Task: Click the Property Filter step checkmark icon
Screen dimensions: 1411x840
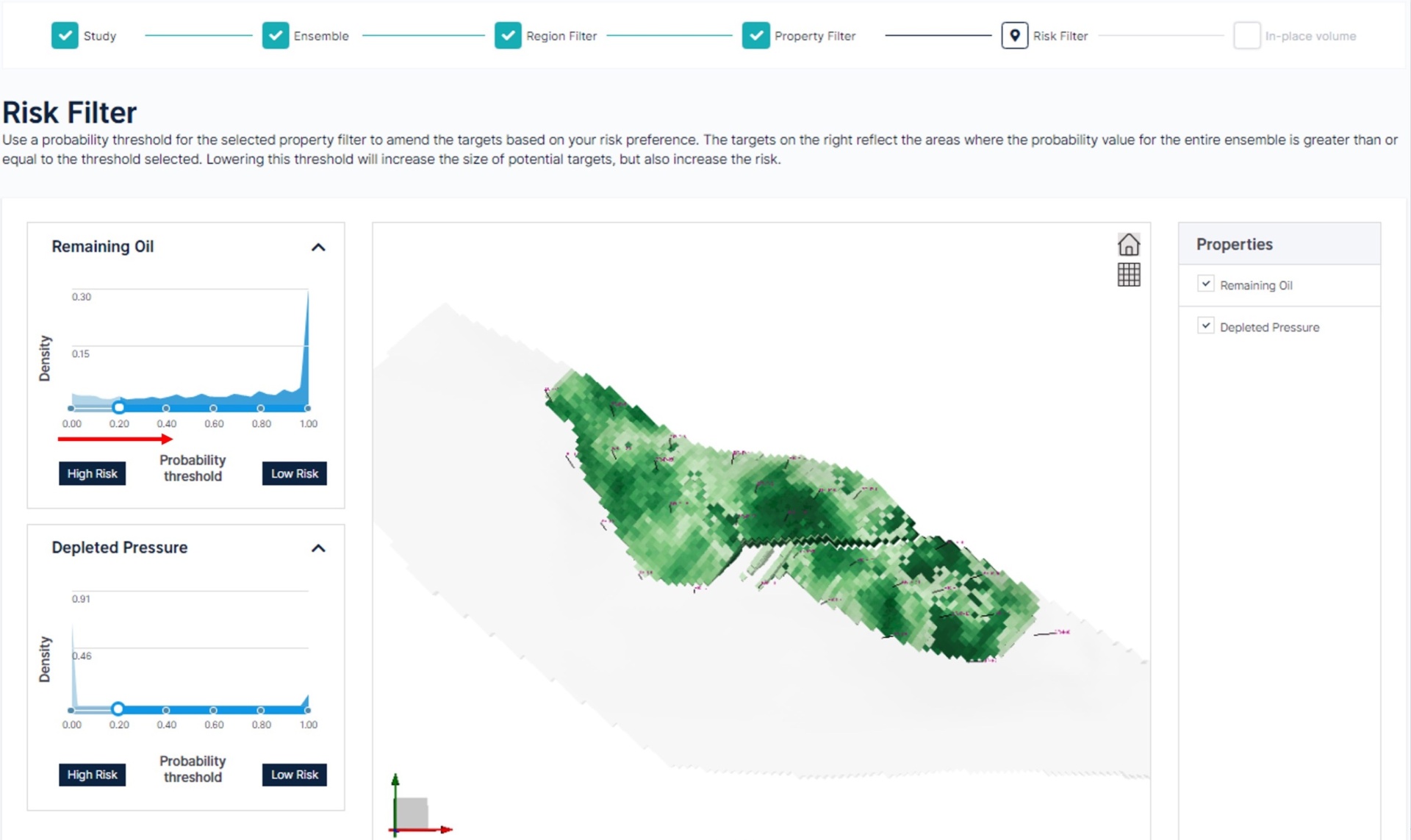Action: click(755, 35)
